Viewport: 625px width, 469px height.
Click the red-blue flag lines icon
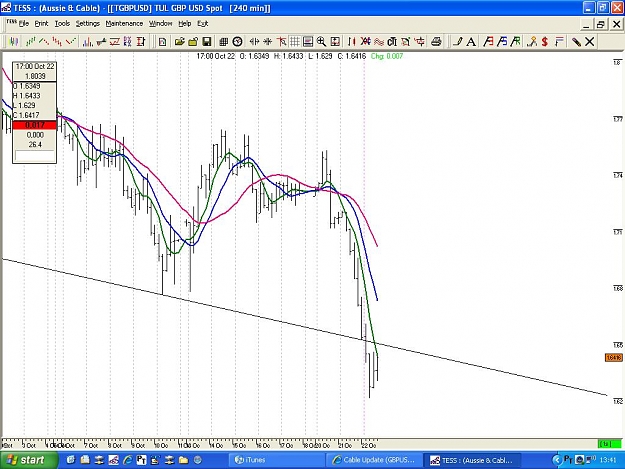coord(559,41)
